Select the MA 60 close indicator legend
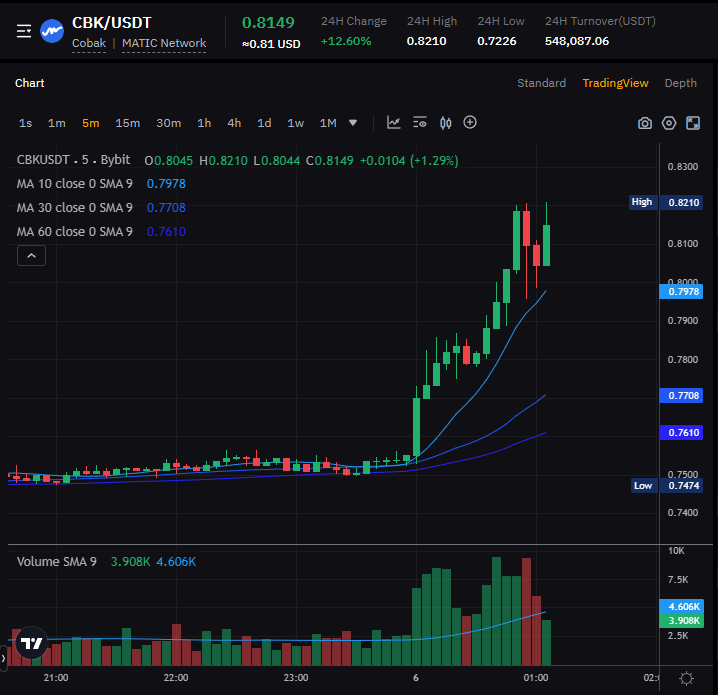 (x=75, y=231)
